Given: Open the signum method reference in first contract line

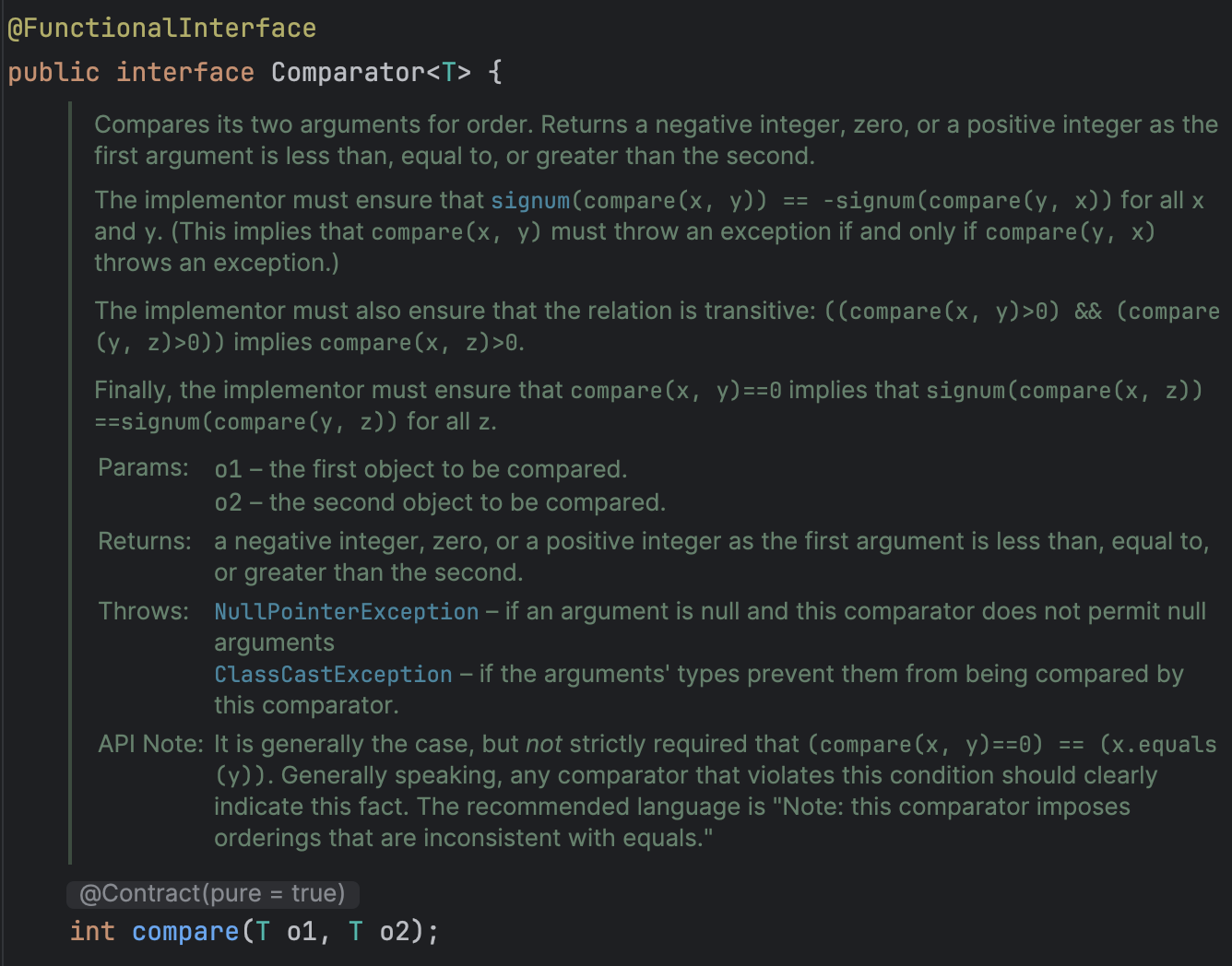Looking at the screenshot, I should point(529,200).
